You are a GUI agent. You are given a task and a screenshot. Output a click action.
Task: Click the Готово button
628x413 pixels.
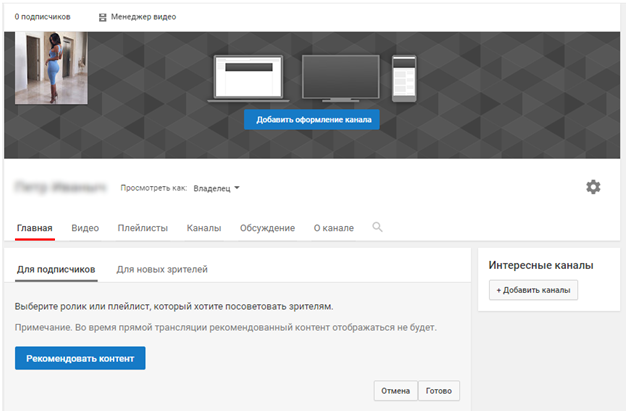point(439,391)
